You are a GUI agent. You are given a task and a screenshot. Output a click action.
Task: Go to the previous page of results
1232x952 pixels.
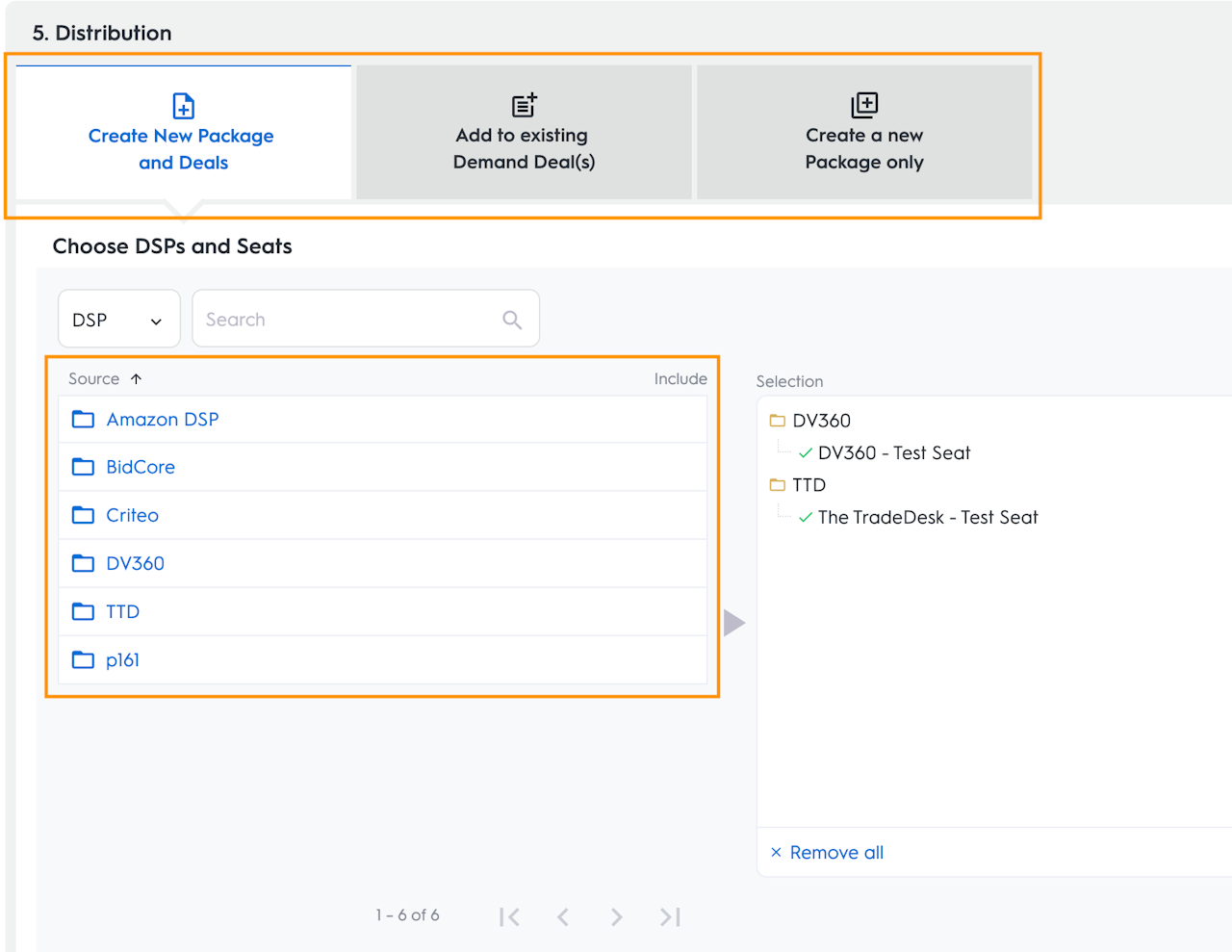coord(563,917)
